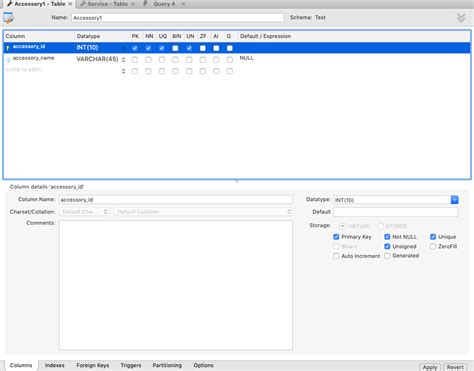Open the Partitioning tab
474x371 pixels.
(x=167, y=365)
